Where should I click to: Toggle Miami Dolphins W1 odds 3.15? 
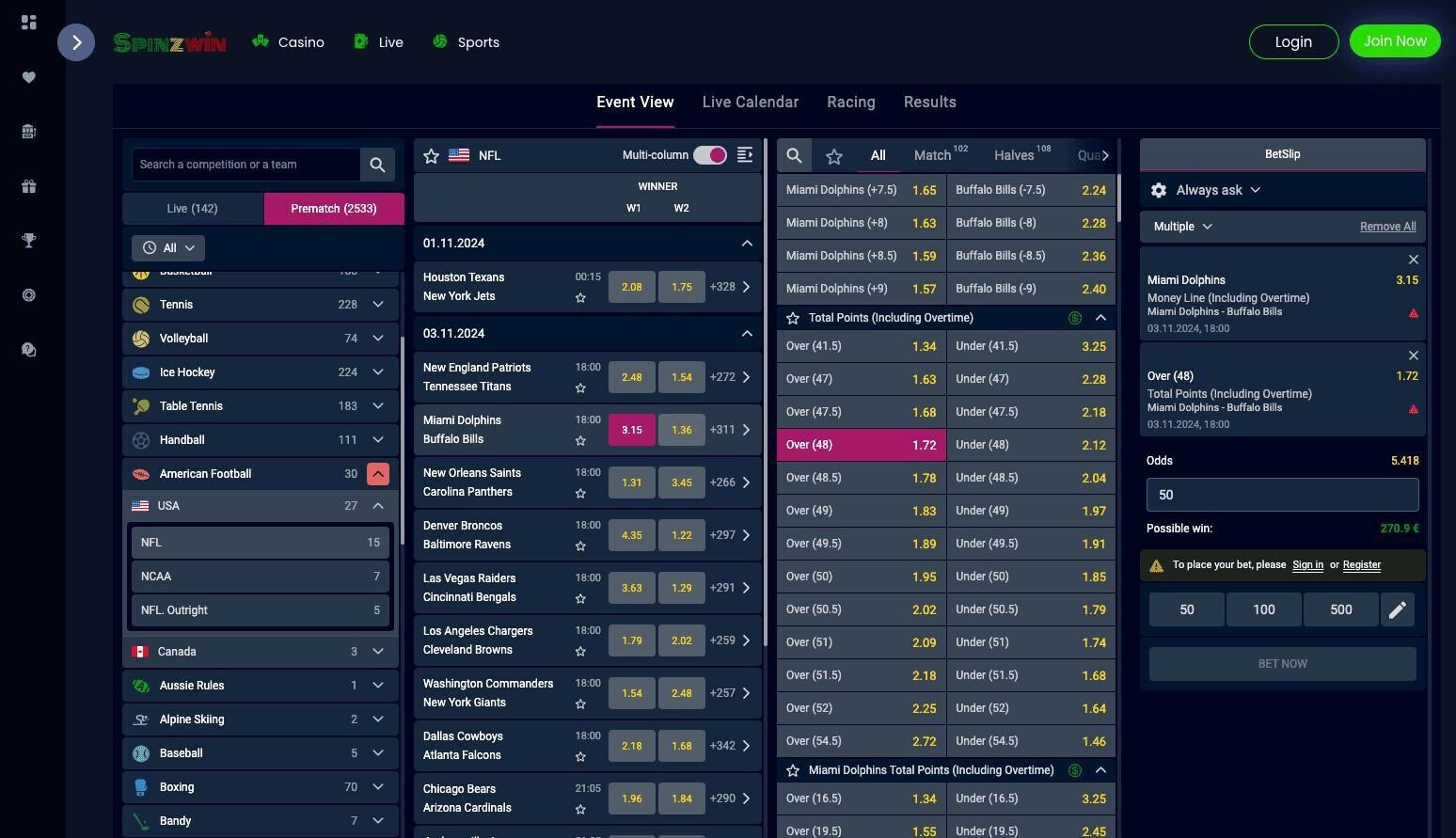[x=632, y=430]
